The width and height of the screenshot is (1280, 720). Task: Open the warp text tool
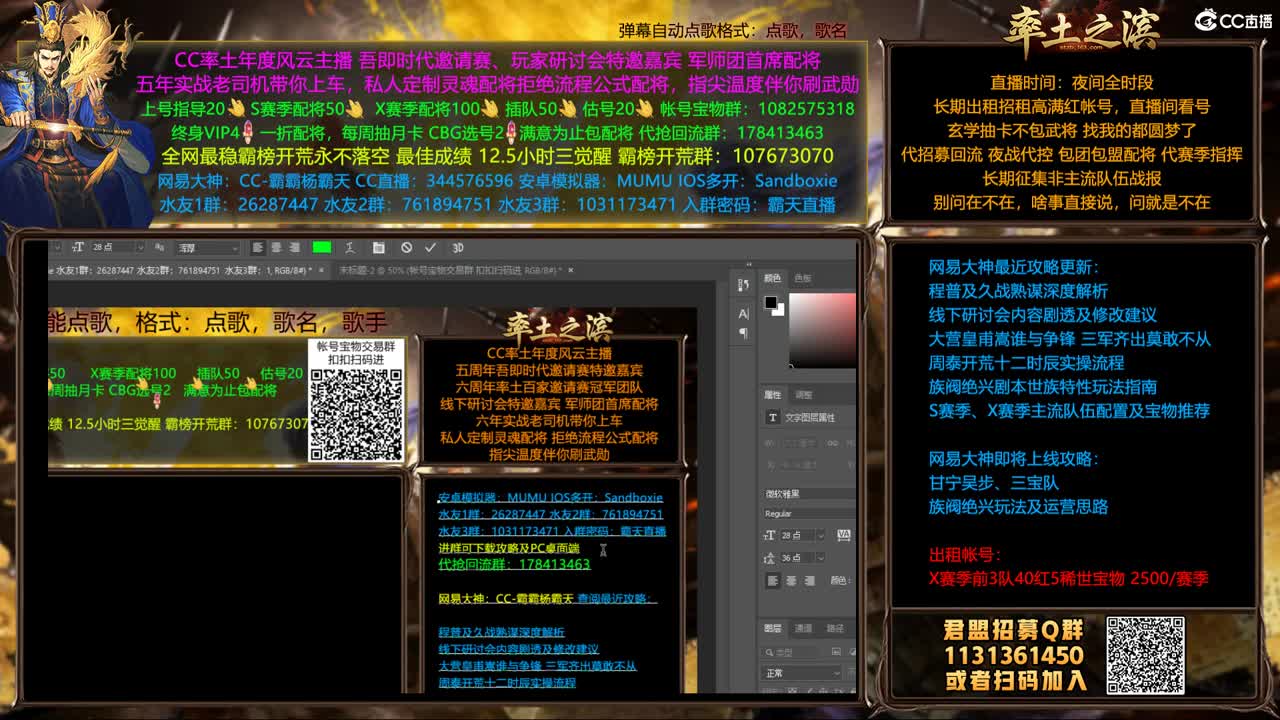coord(349,247)
